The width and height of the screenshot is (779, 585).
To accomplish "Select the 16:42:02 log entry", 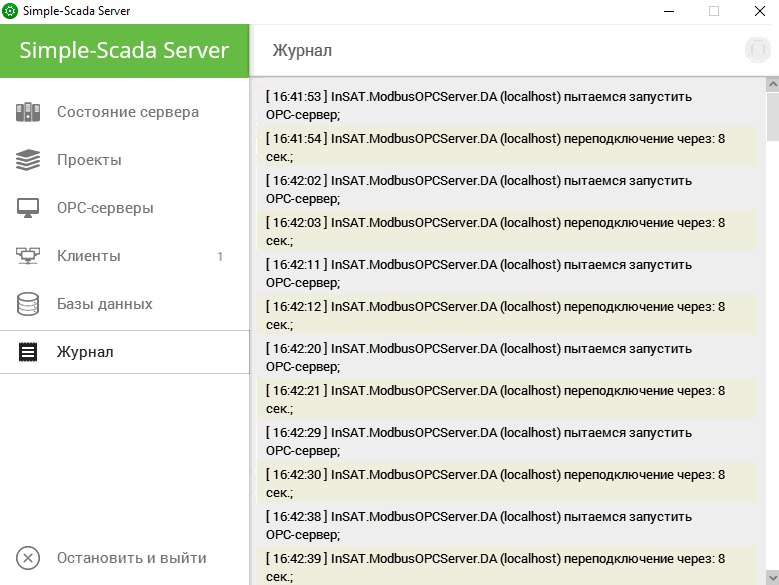I will [507, 189].
